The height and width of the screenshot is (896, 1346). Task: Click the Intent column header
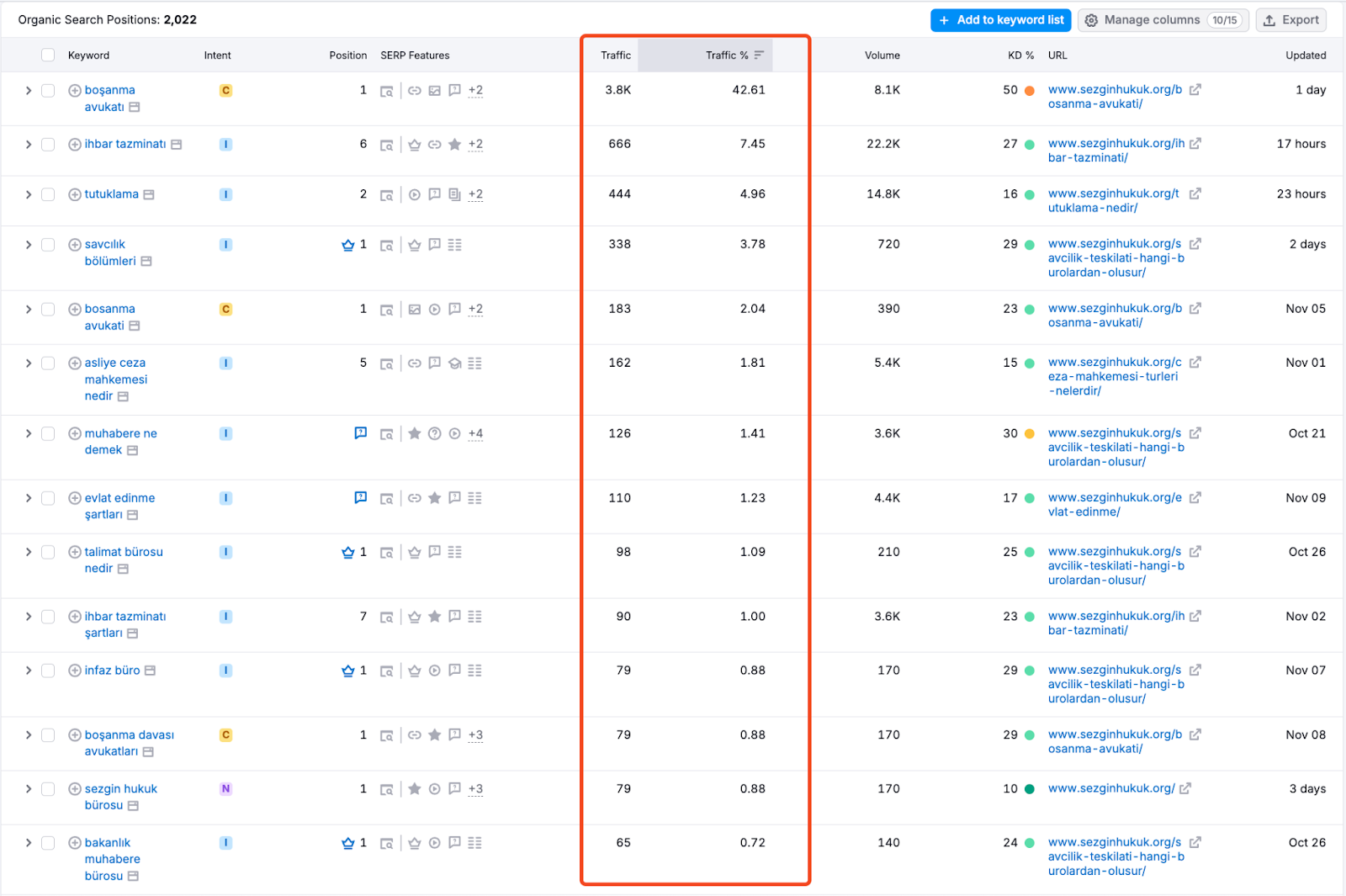pyautogui.click(x=217, y=55)
